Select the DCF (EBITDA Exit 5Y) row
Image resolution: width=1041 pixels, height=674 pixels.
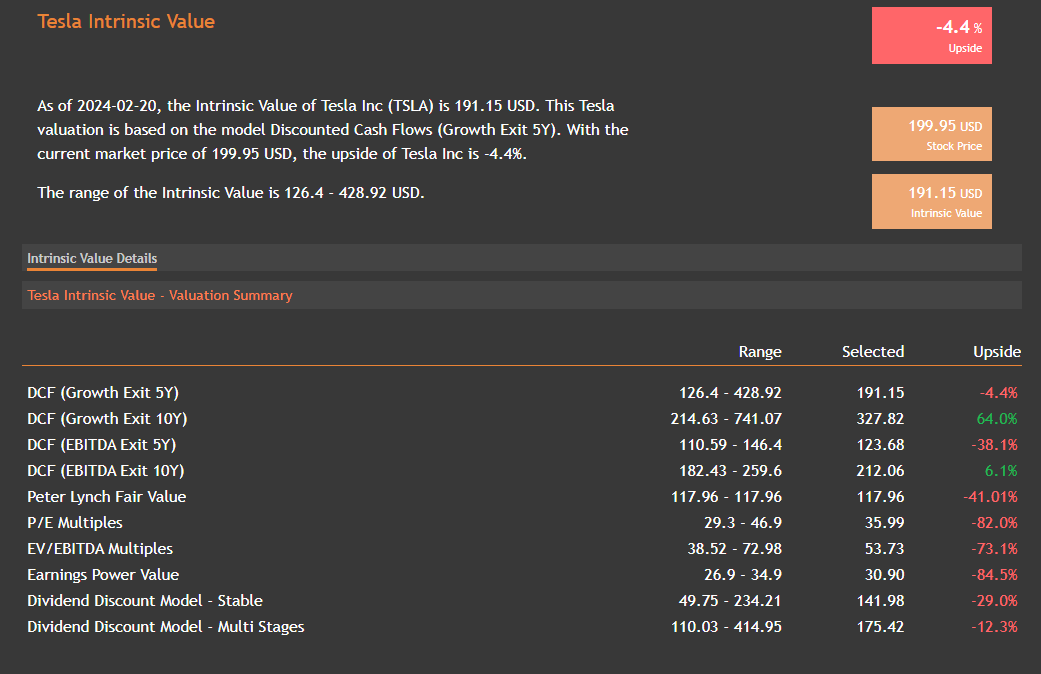point(101,445)
